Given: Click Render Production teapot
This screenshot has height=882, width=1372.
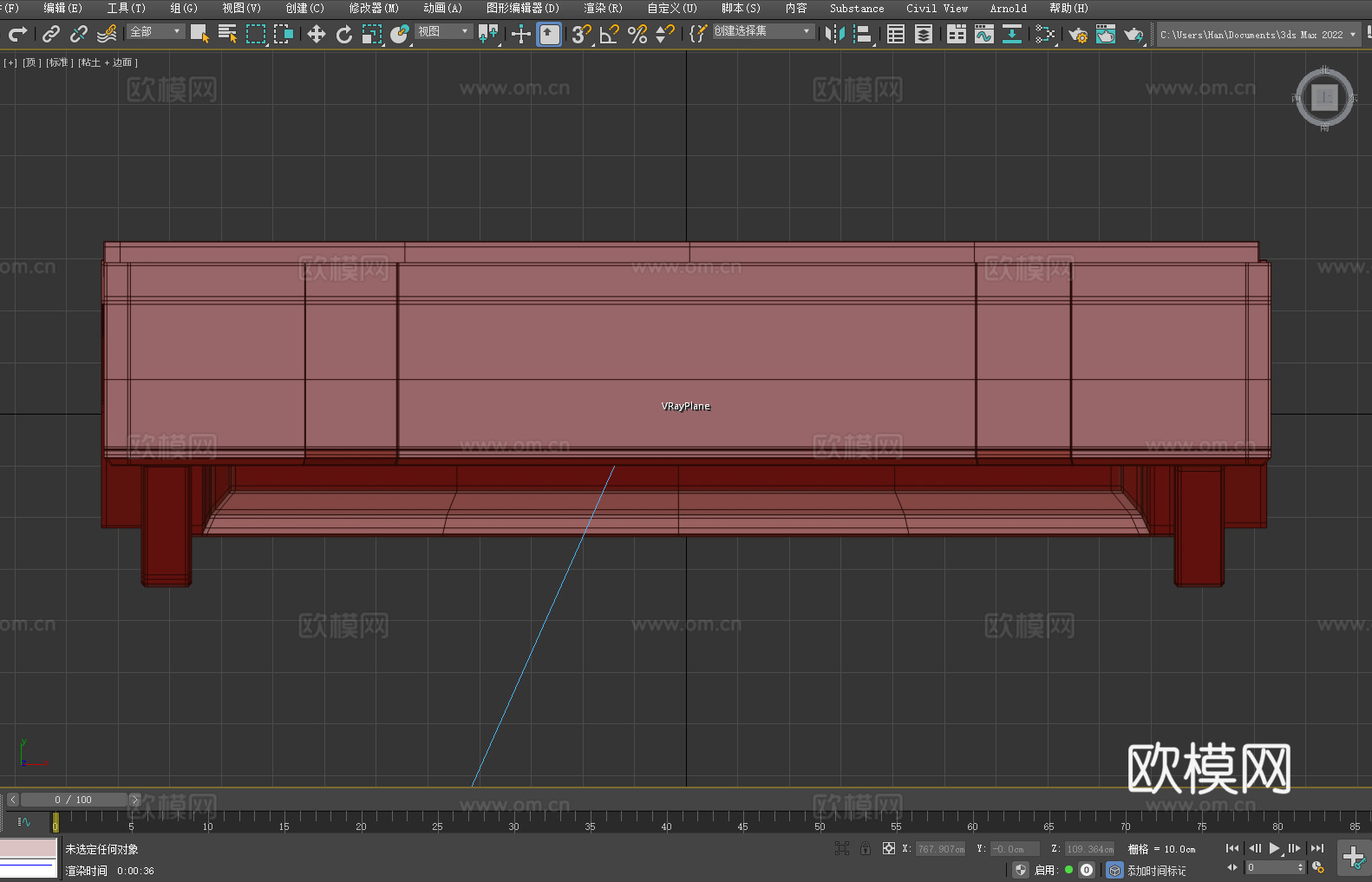Looking at the screenshot, I should [x=1134, y=34].
